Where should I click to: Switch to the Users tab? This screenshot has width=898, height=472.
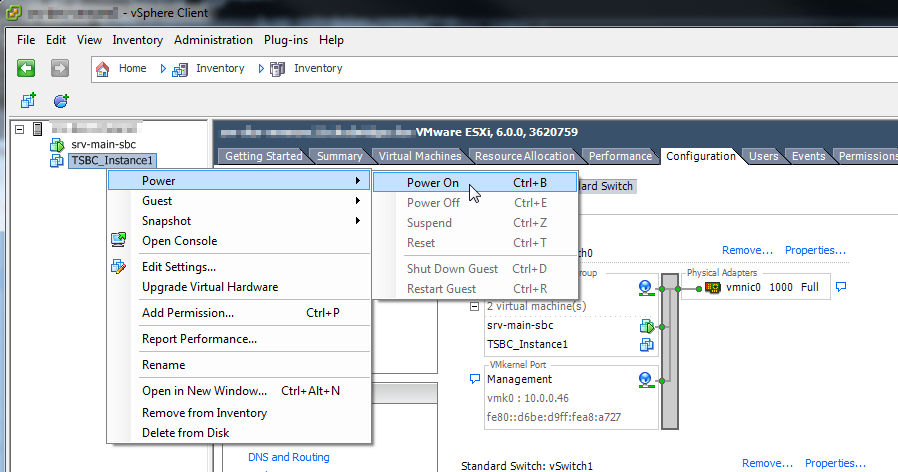pos(763,156)
